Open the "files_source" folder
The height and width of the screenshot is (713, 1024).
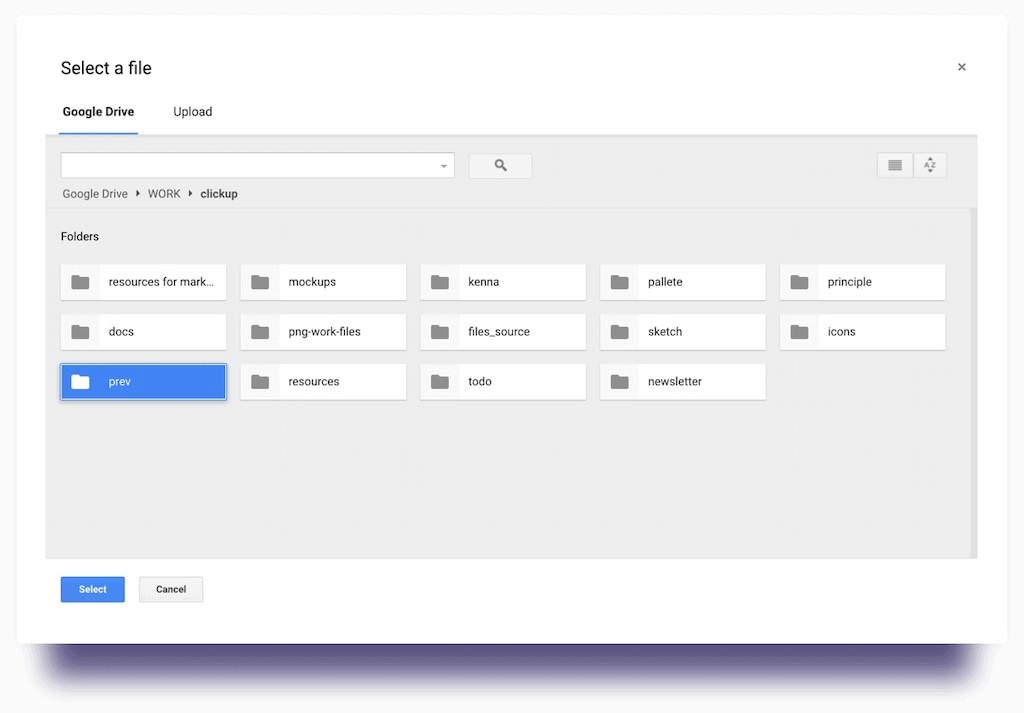click(502, 332)
